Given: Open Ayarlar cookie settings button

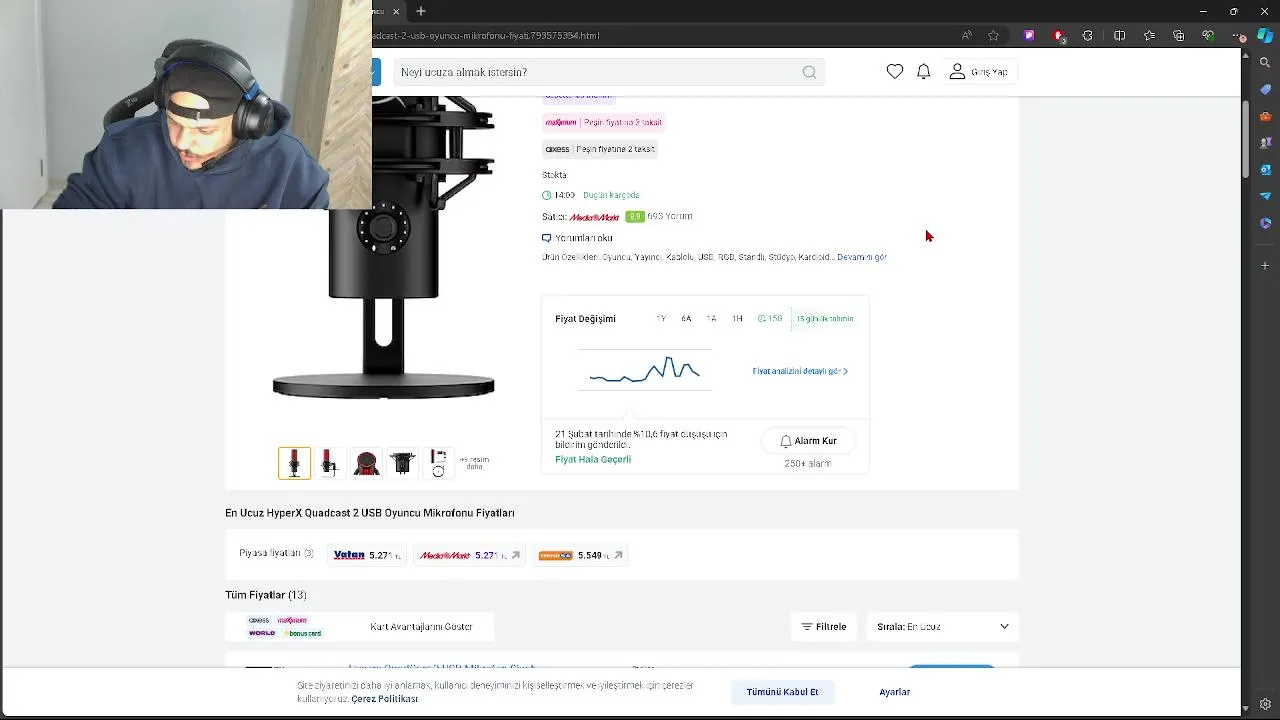Looking at the screenshot, I should (895, 692).
